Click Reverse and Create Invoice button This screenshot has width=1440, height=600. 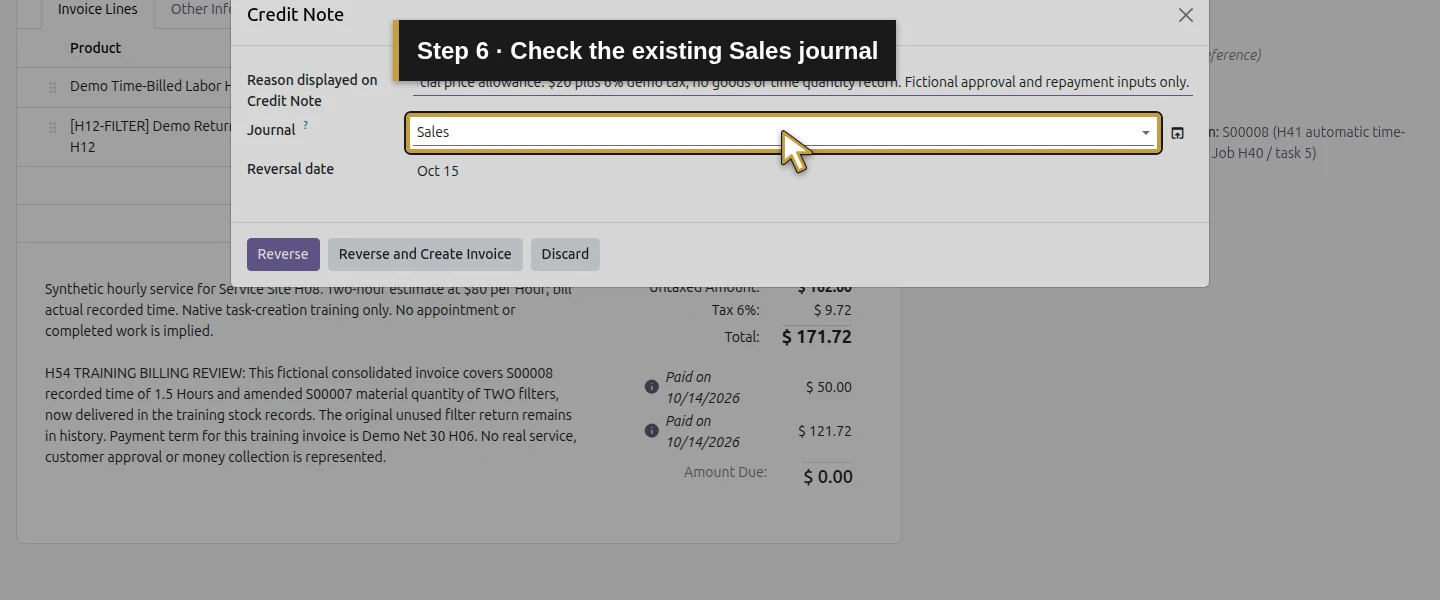click(425, 254)
